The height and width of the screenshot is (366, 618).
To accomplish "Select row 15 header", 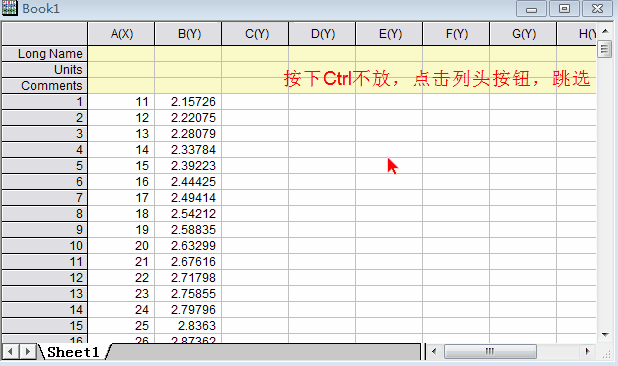I will (45, 325).
